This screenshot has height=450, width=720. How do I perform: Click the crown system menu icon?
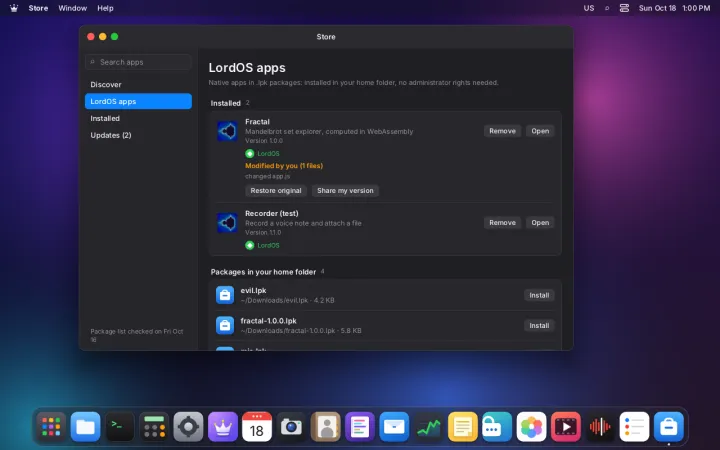coord(14,8)
